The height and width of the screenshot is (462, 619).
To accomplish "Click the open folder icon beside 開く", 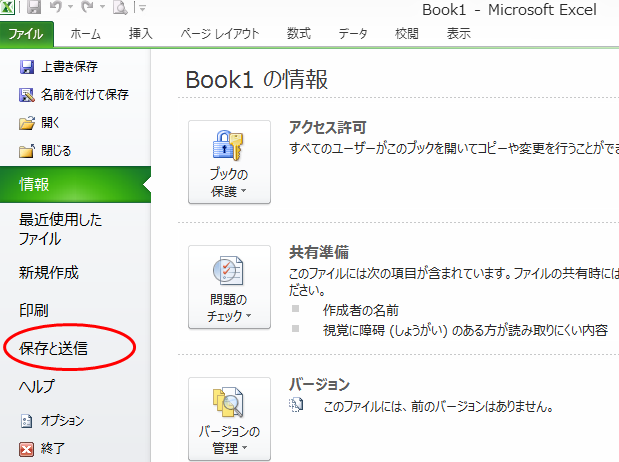I will click(x=26, y=123).
